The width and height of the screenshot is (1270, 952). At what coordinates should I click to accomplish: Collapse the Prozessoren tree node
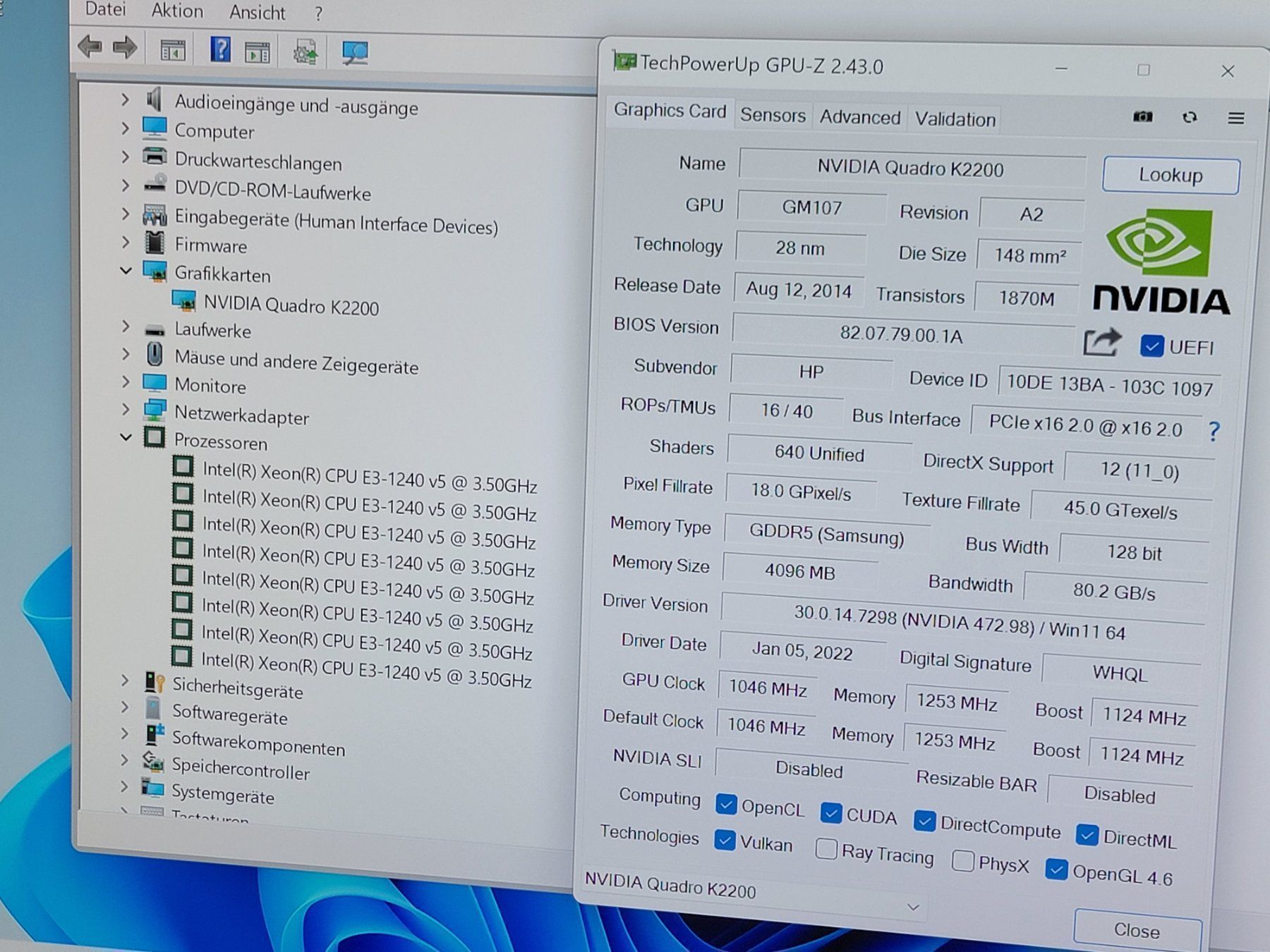126,437
